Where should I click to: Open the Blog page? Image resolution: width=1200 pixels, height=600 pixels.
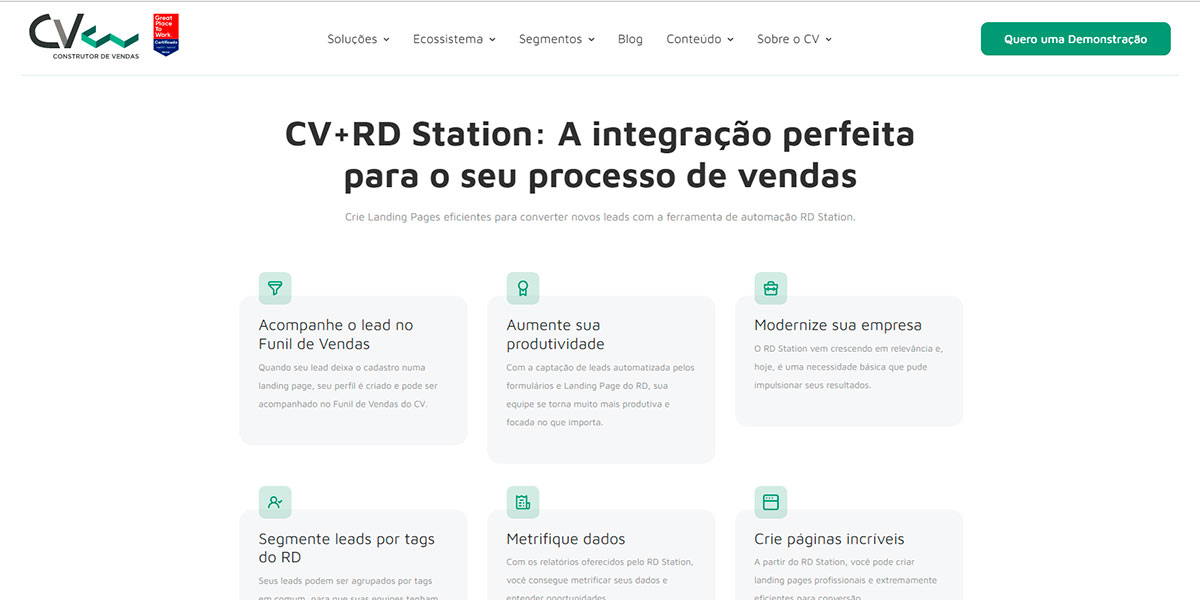pyautogui.click(x=630, y=38)
